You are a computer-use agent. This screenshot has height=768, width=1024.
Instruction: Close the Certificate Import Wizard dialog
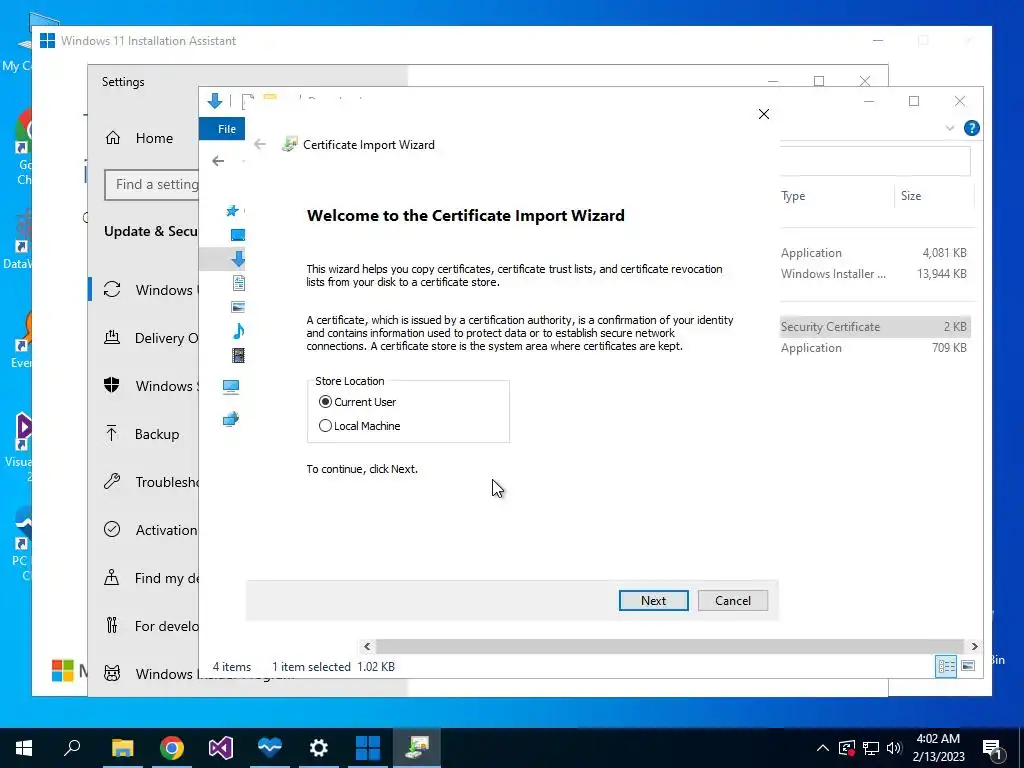coord(763,114)
